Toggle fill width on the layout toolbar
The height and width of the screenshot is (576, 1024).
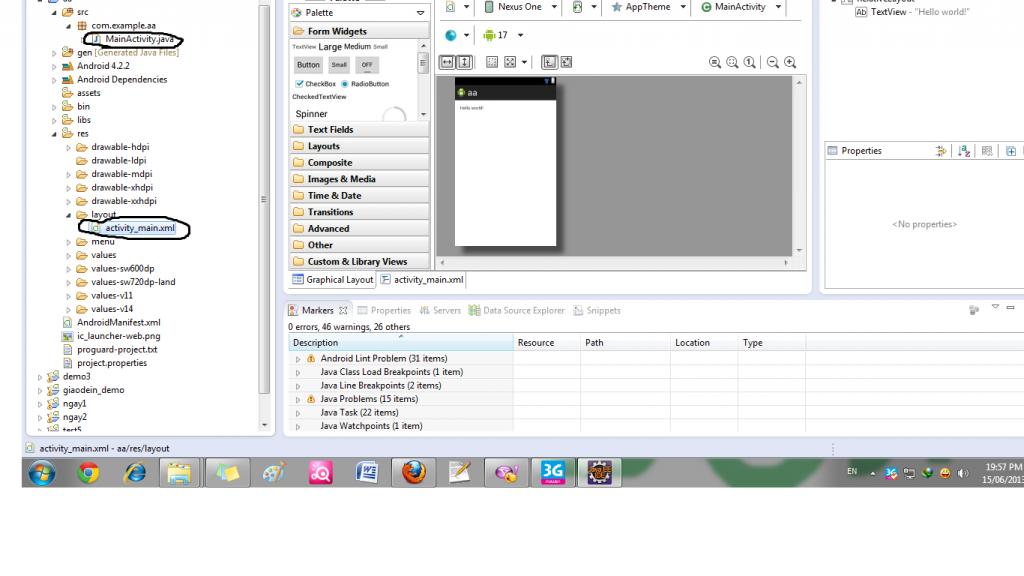click(x=447, y=62)
